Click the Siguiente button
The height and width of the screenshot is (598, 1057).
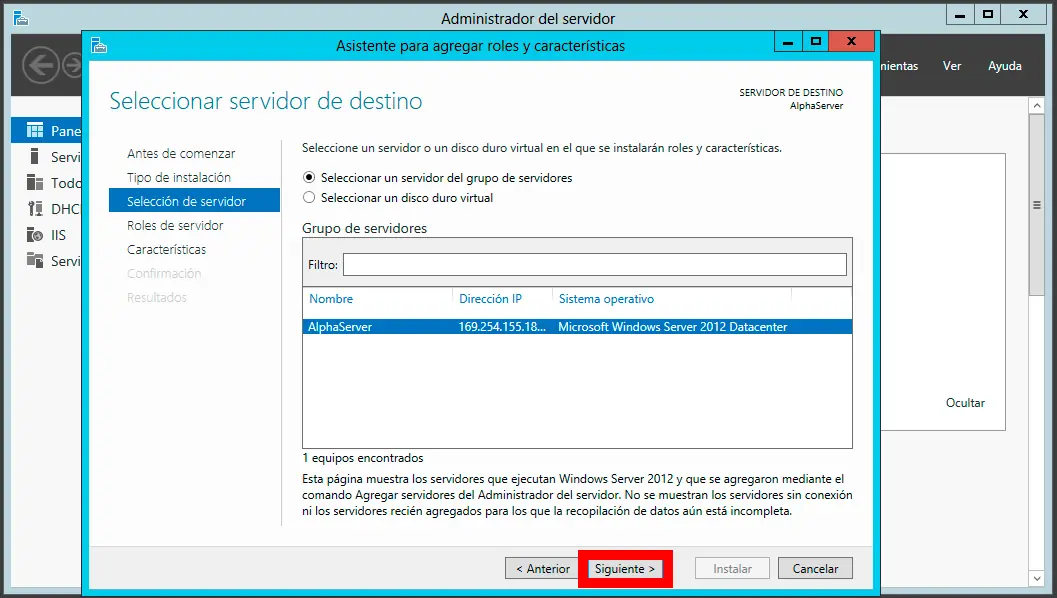pyautogui.click(x=624, y=568)
